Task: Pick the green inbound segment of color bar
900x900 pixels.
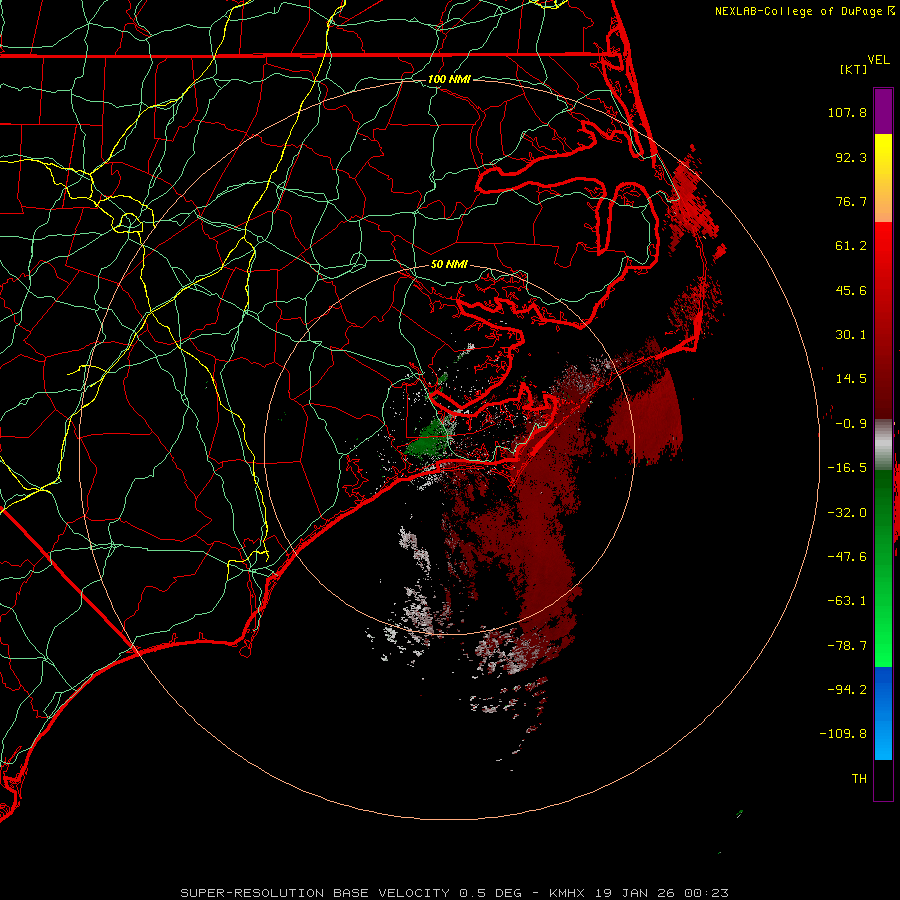Action: click(883, 568)
